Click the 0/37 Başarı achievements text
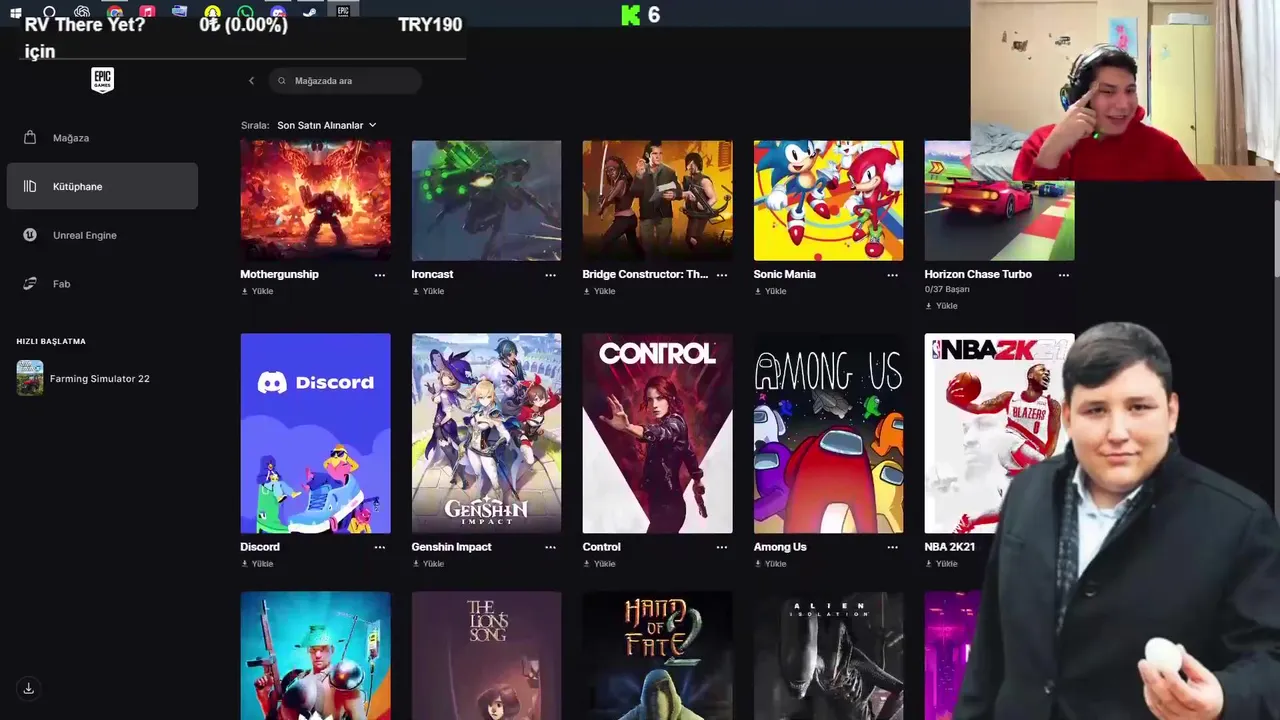1280x720 pixels. [947, 289]
